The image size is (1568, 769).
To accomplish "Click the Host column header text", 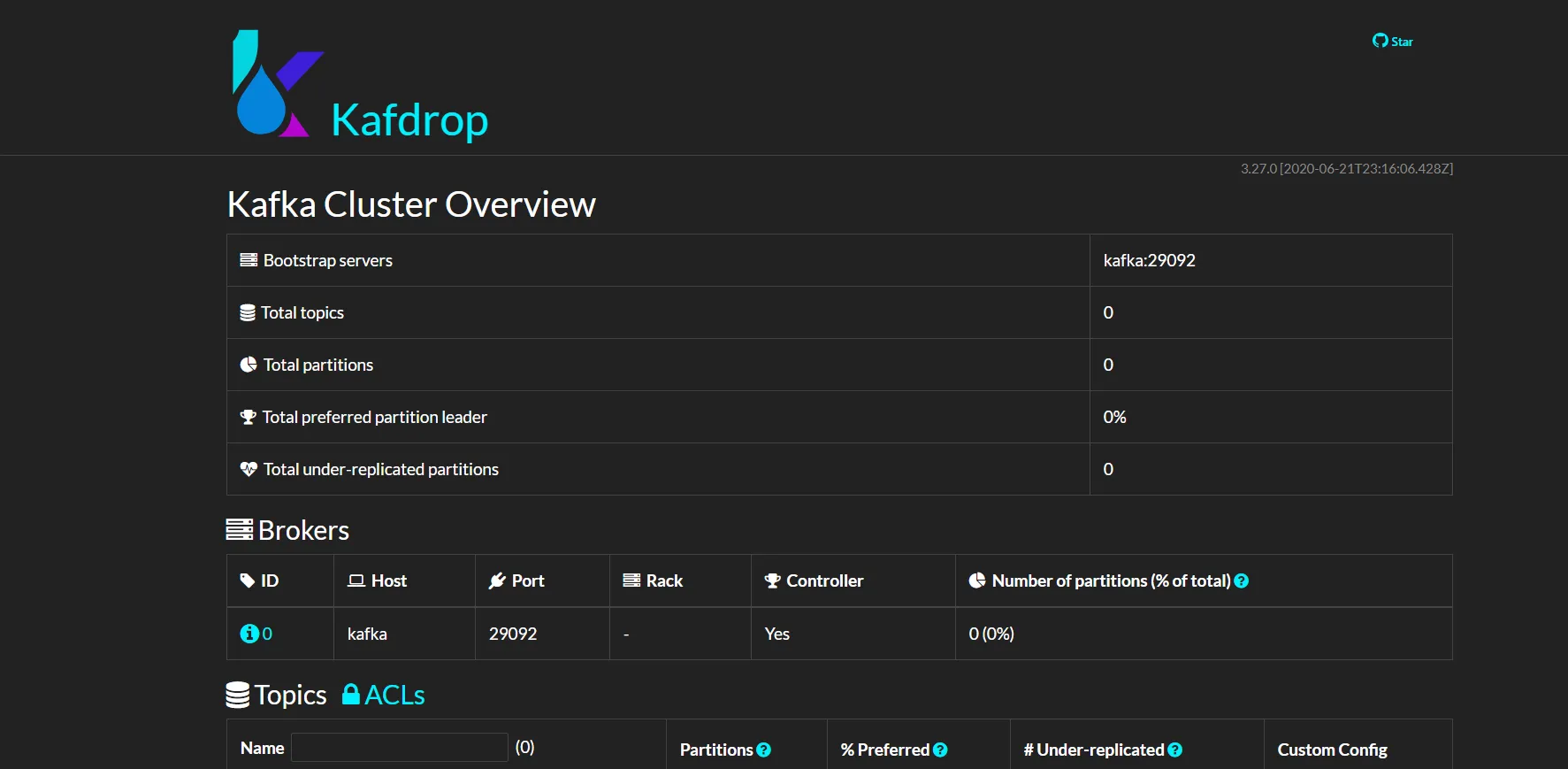I will coord(389,581).
